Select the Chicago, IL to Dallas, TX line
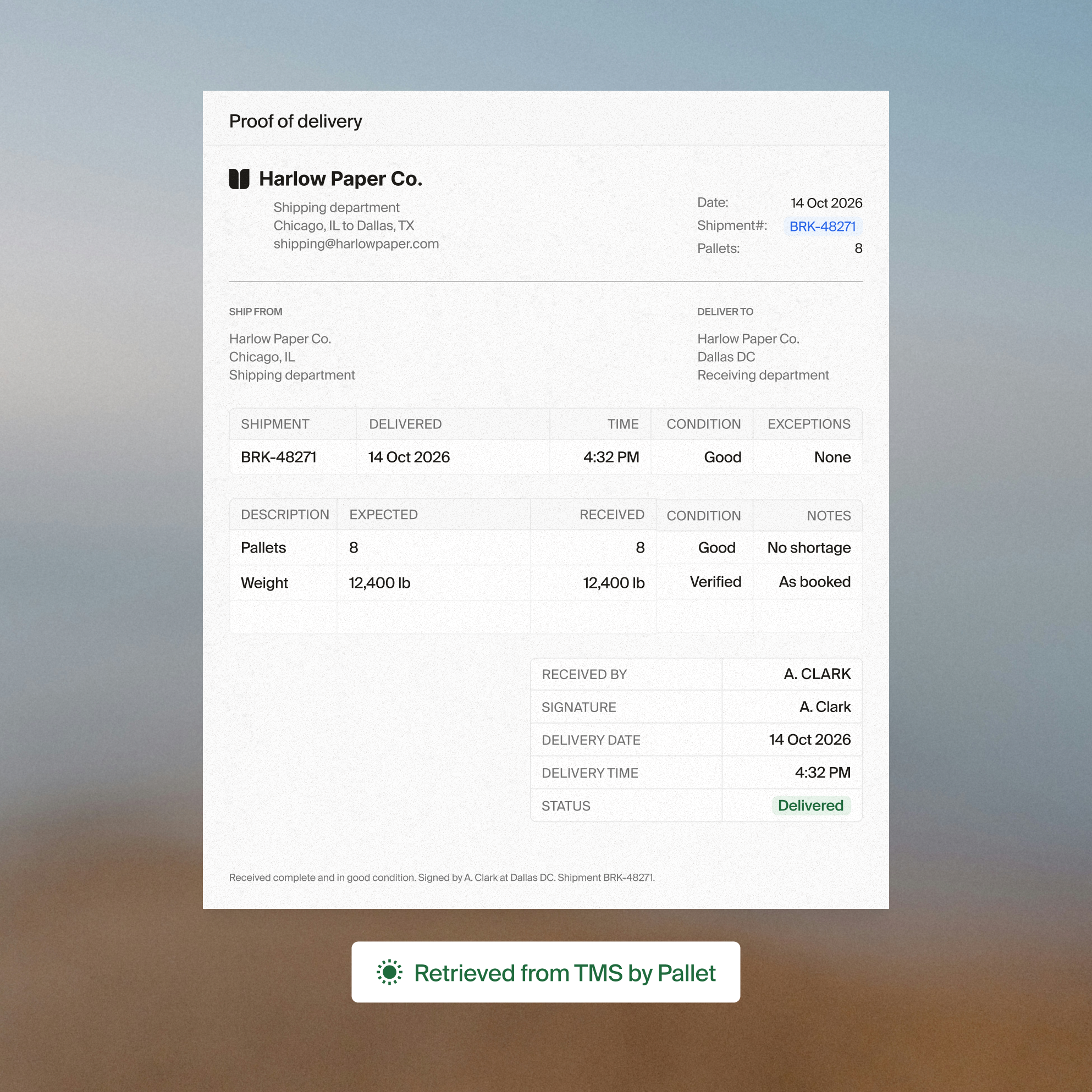 [344, 225]
